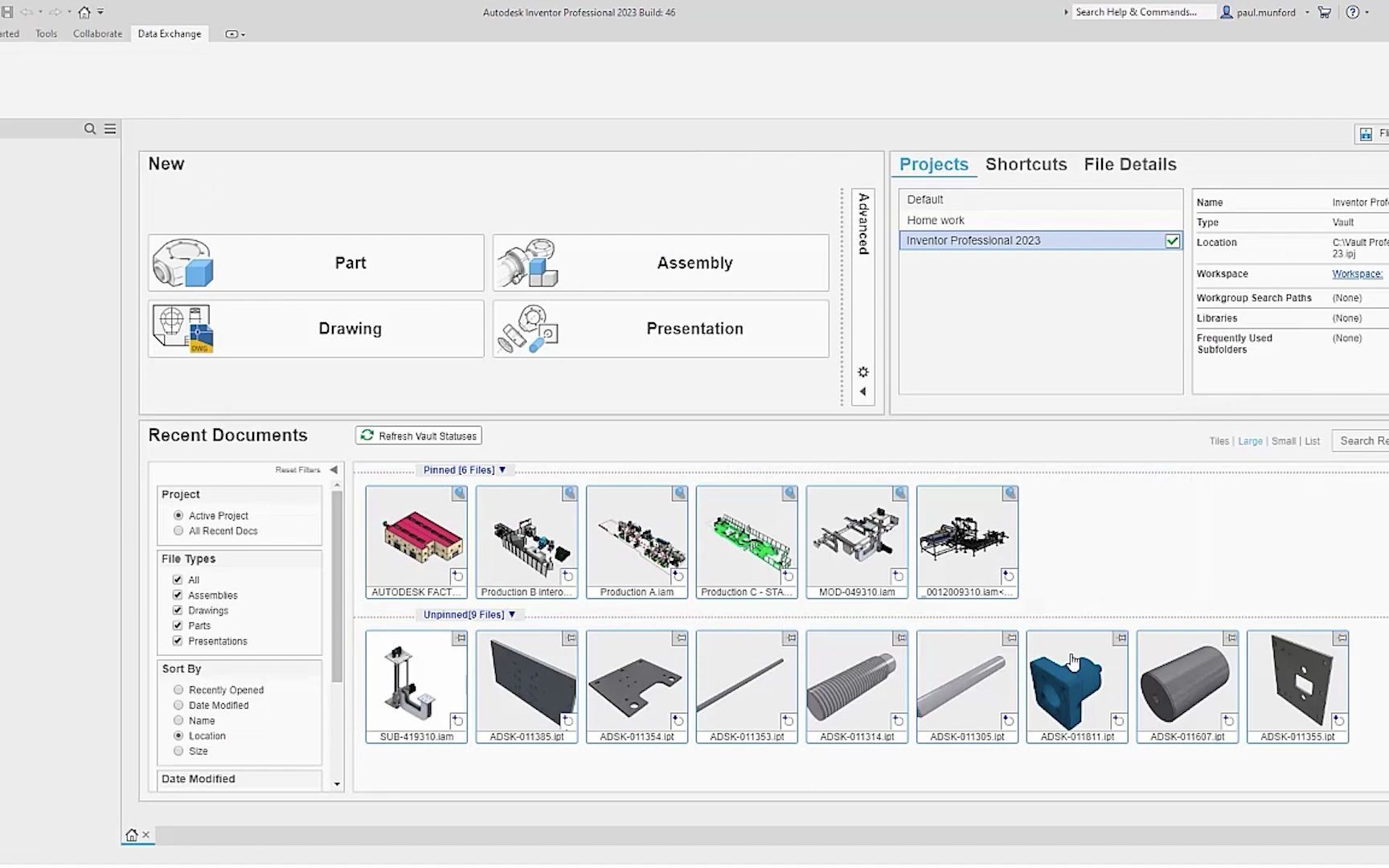This screenshot has width=1389, height=868.
Task: Toggle the All file types checkbox
Action: 178,579
